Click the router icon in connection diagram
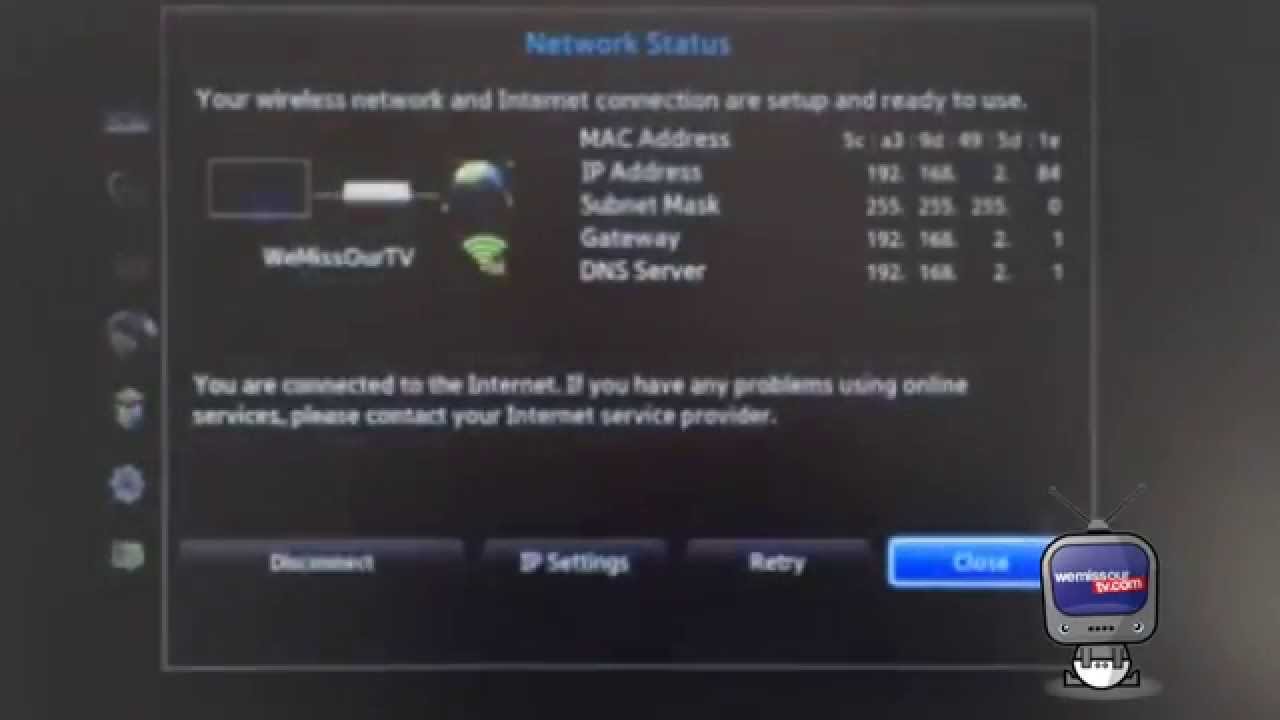 click(377, 191)
